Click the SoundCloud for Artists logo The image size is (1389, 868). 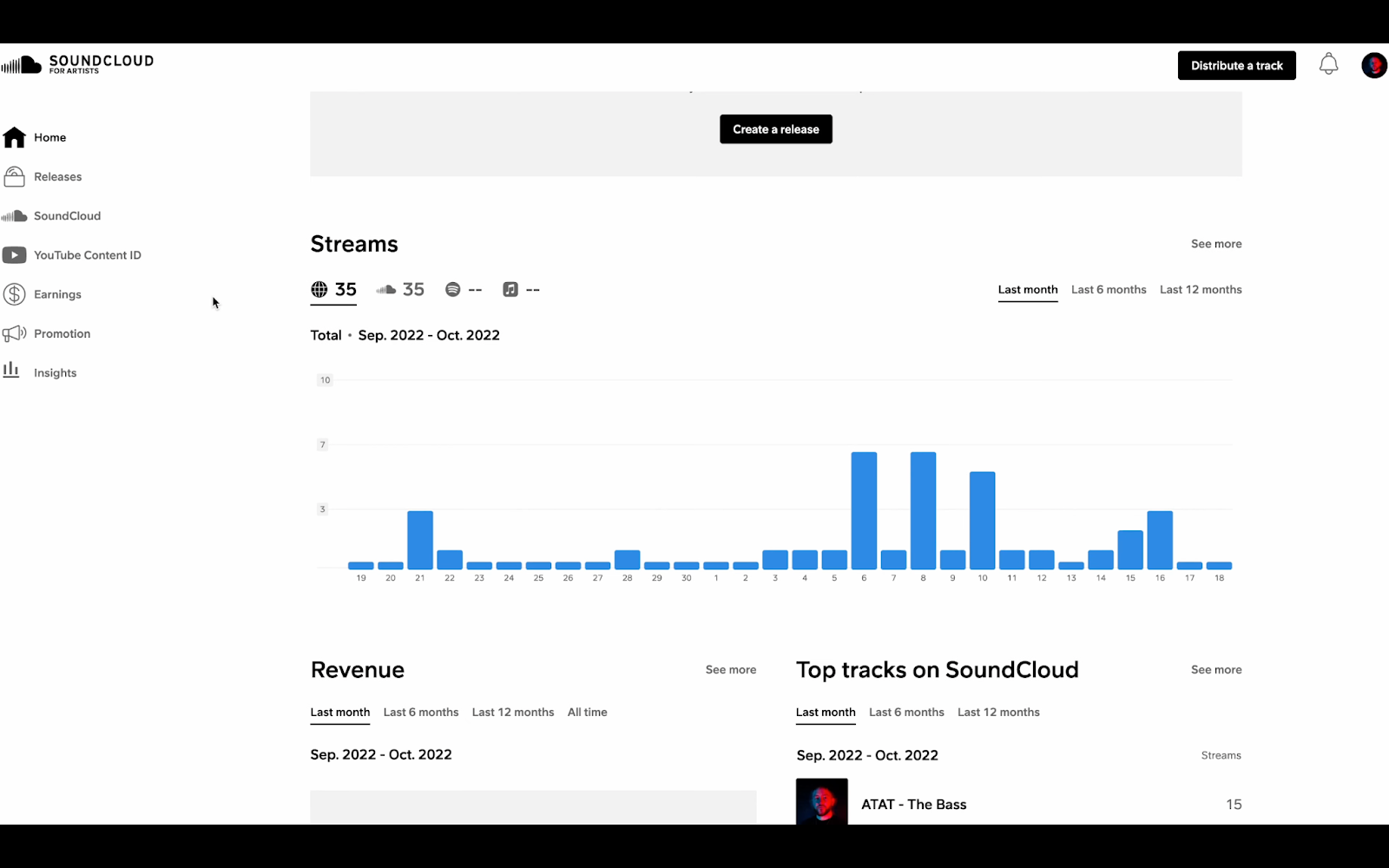77,64
